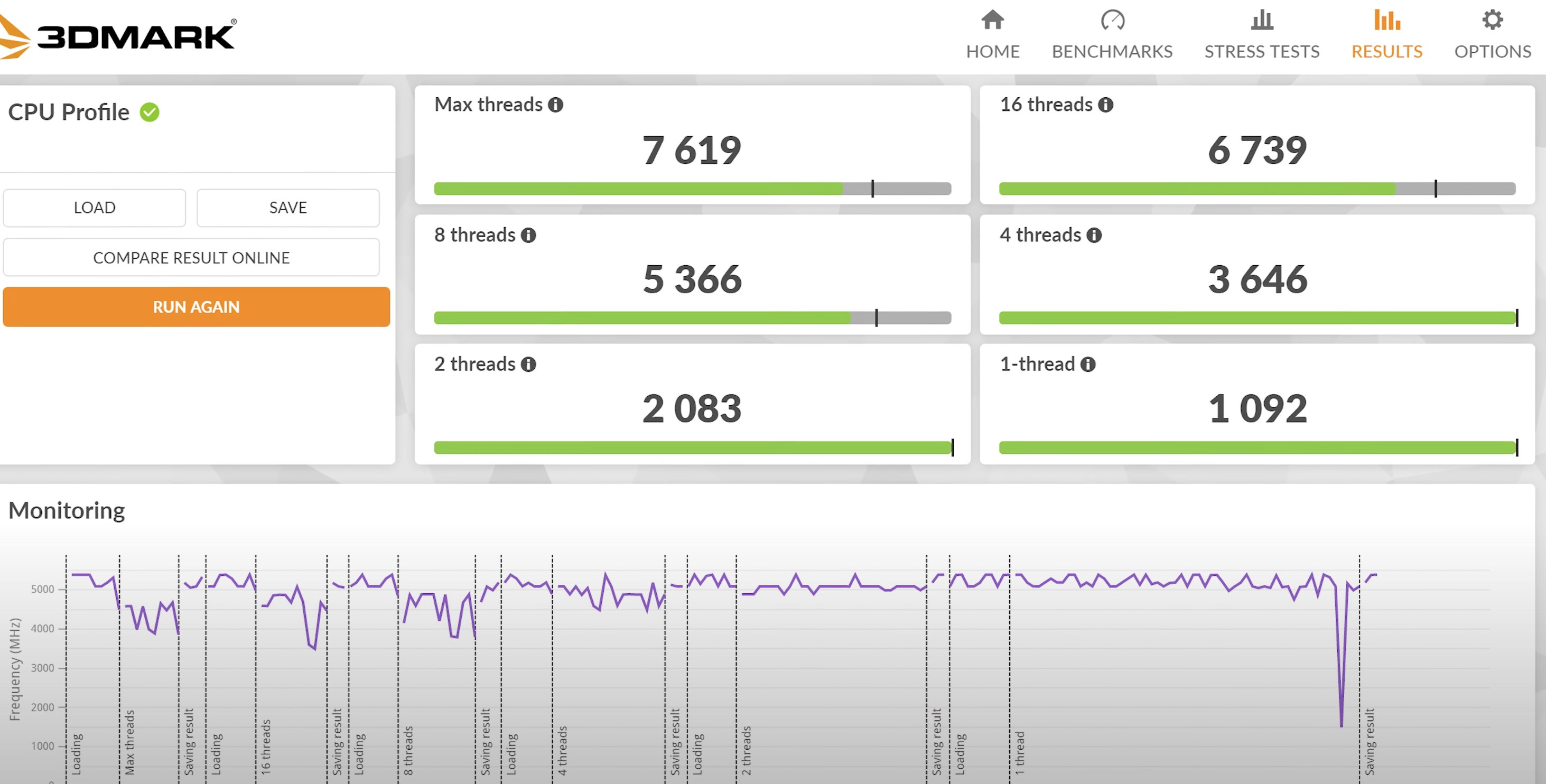
Task: Click the 2 threads score 2 083
Action: point(692,409)
